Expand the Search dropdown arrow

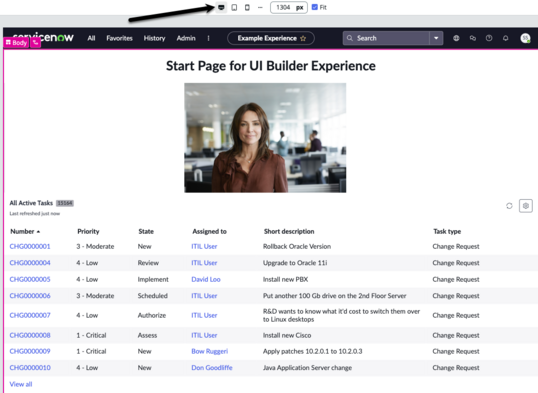[x=436, y=38]
